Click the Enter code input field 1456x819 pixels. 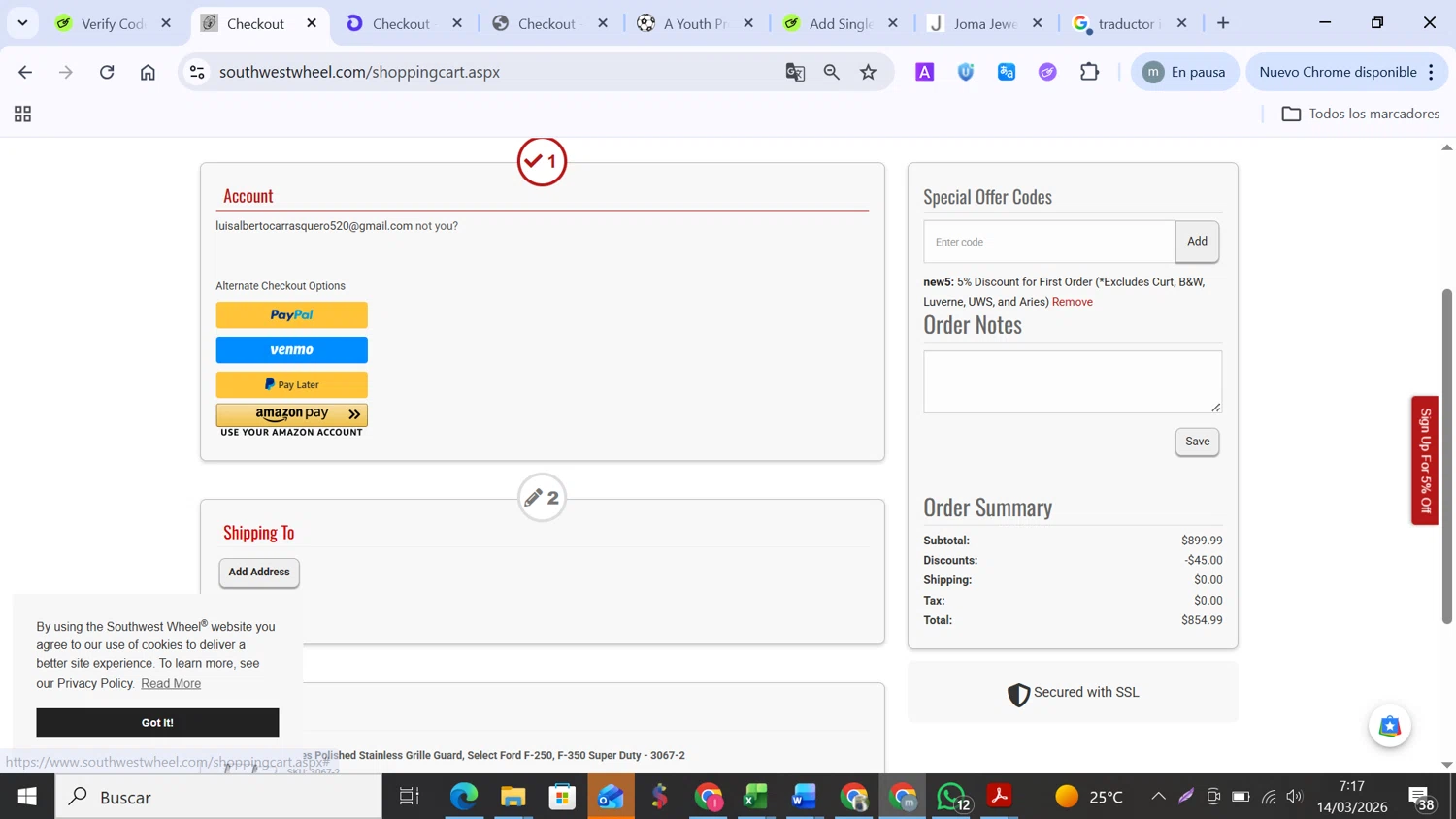pyautogui.click(x=1049, y=242)
